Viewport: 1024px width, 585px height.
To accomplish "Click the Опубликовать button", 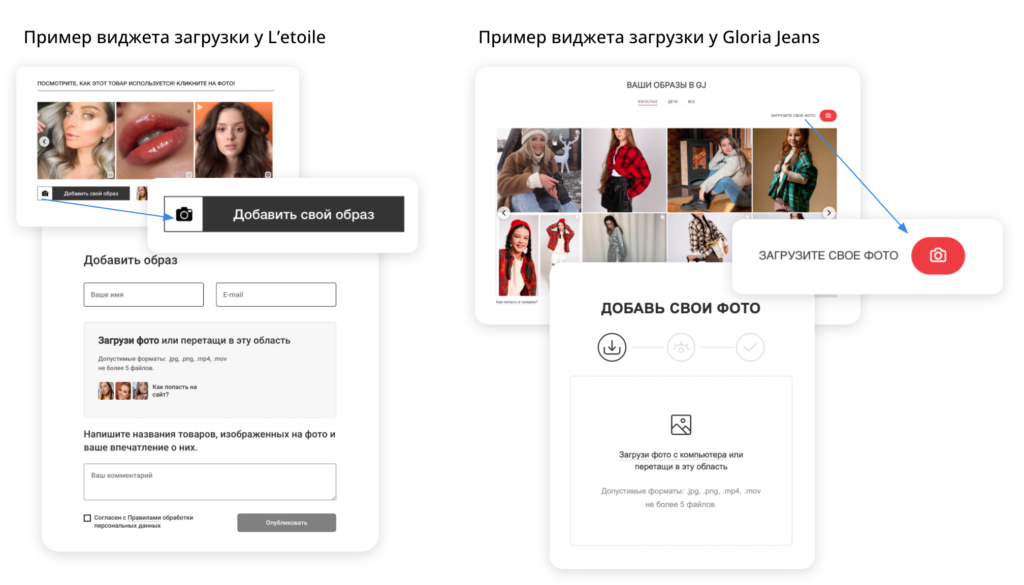I will 287,522.
